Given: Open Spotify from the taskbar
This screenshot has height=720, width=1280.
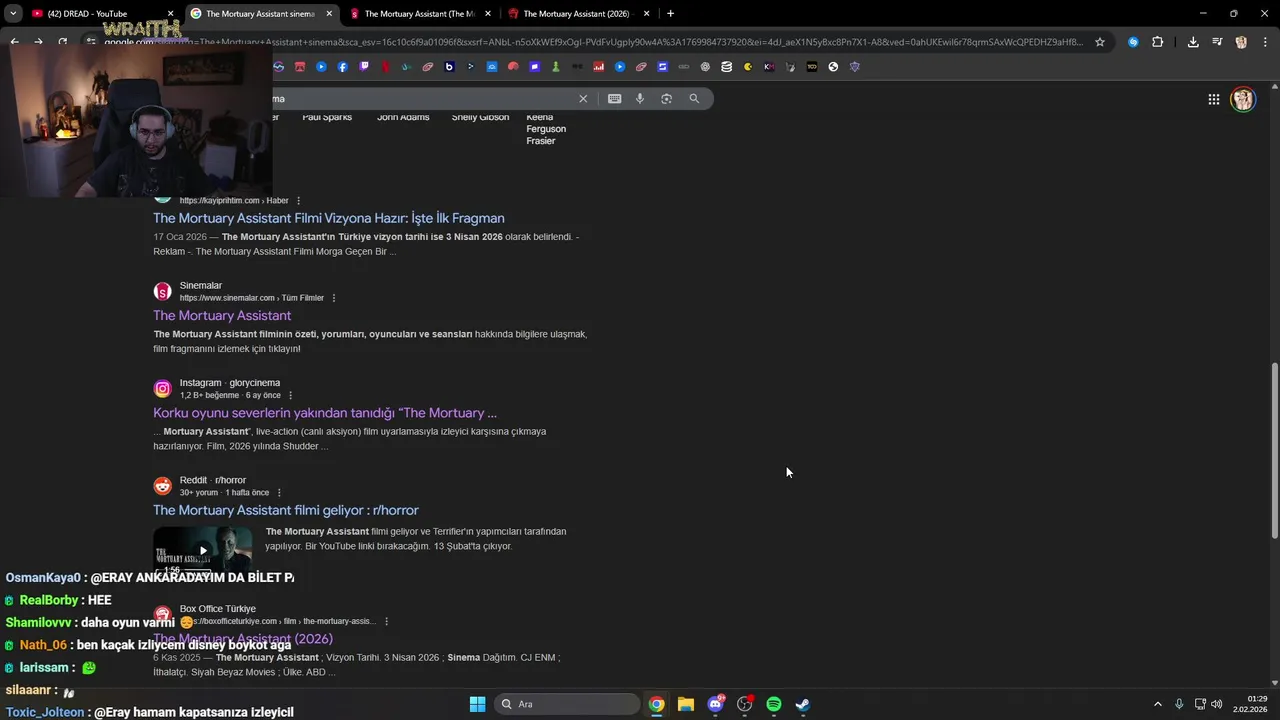Looking at the screenshot, I should coord(773,704).
